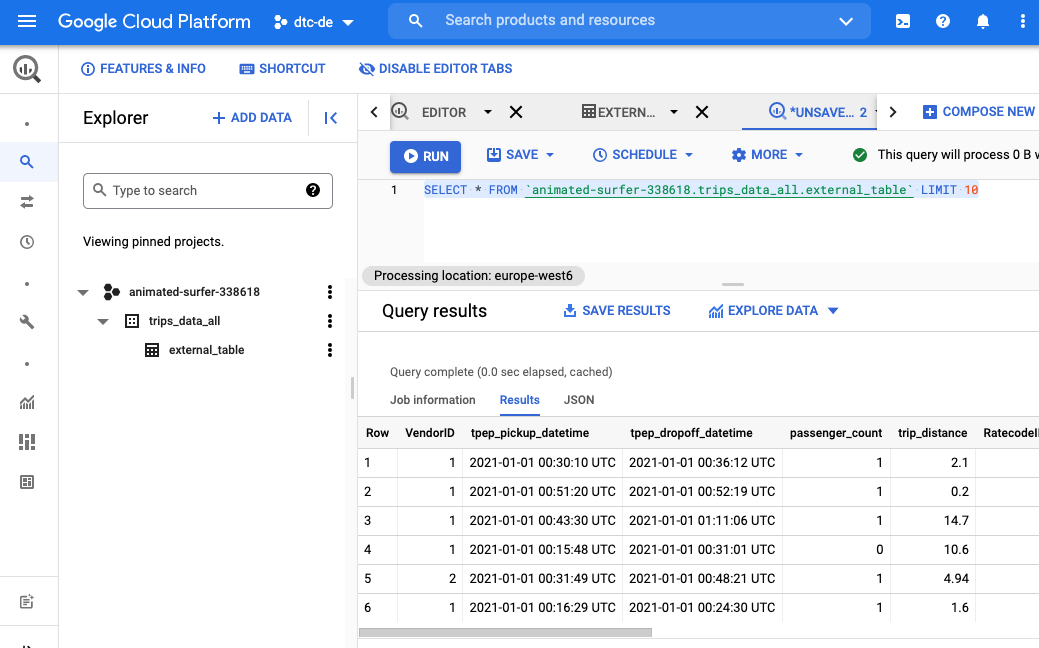Click the VendorID column header
Viewport: 1039px width, 648px height.
tap(429, 433)
